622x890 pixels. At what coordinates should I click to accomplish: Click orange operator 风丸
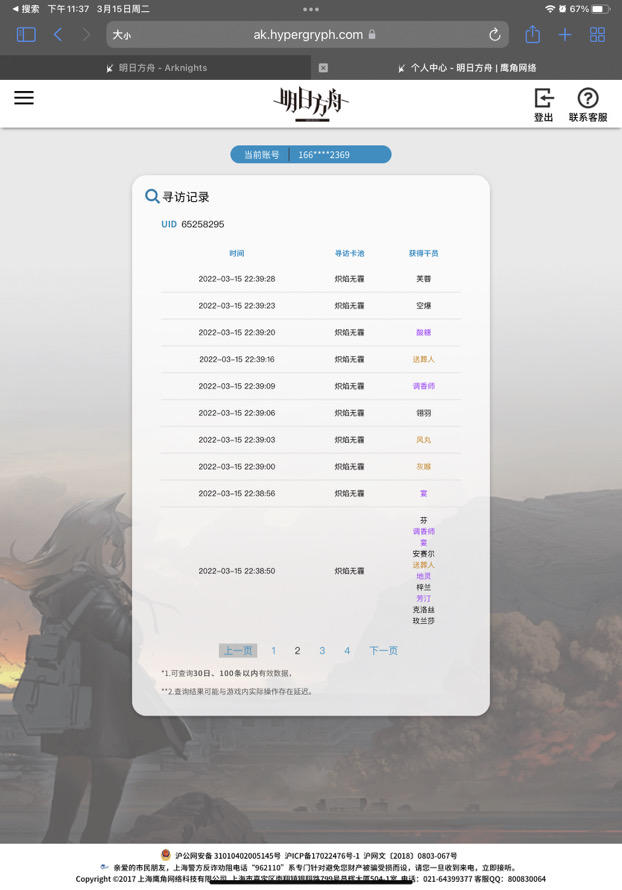point(423,440)
